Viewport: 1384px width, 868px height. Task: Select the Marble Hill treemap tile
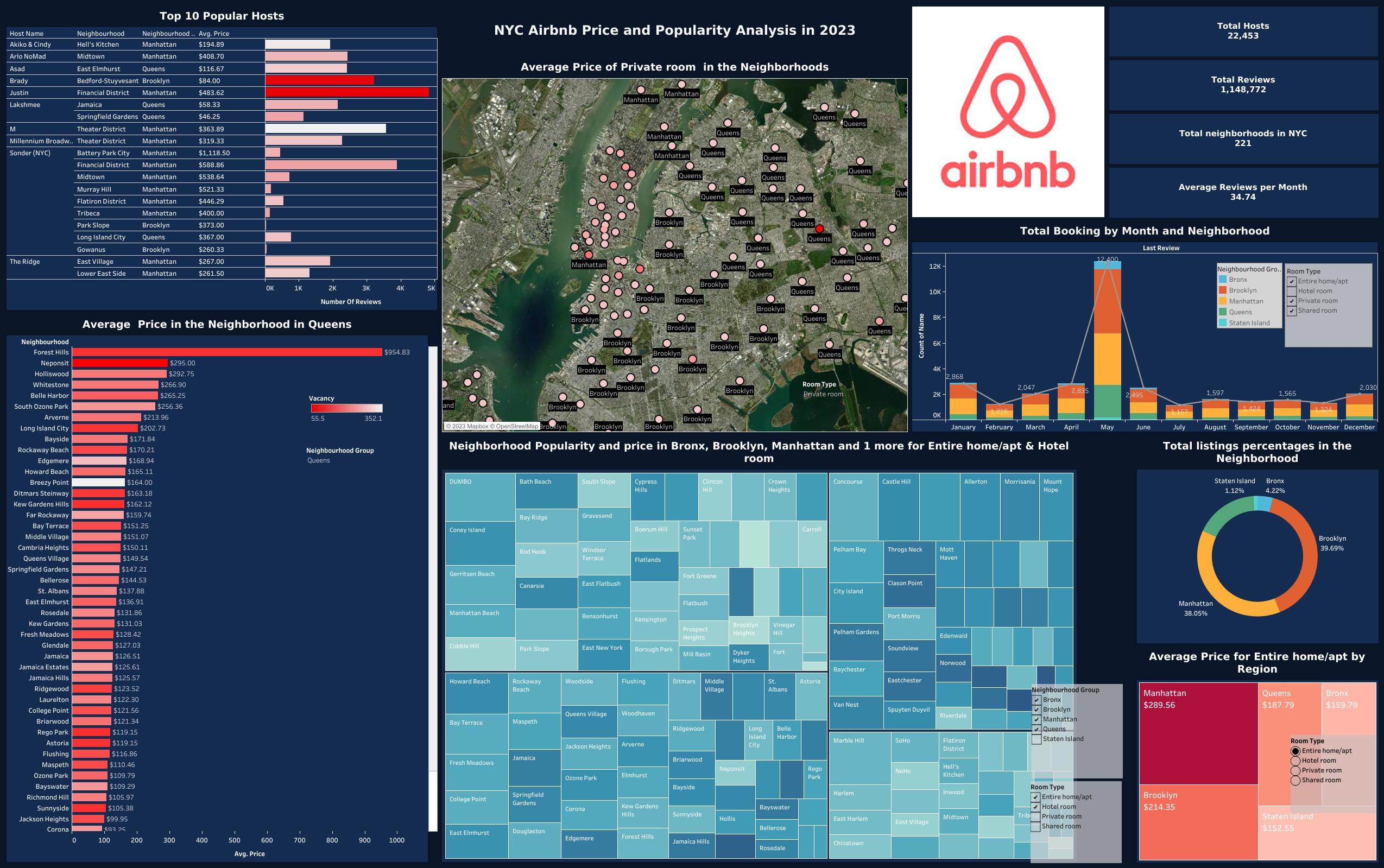(860, 758)
